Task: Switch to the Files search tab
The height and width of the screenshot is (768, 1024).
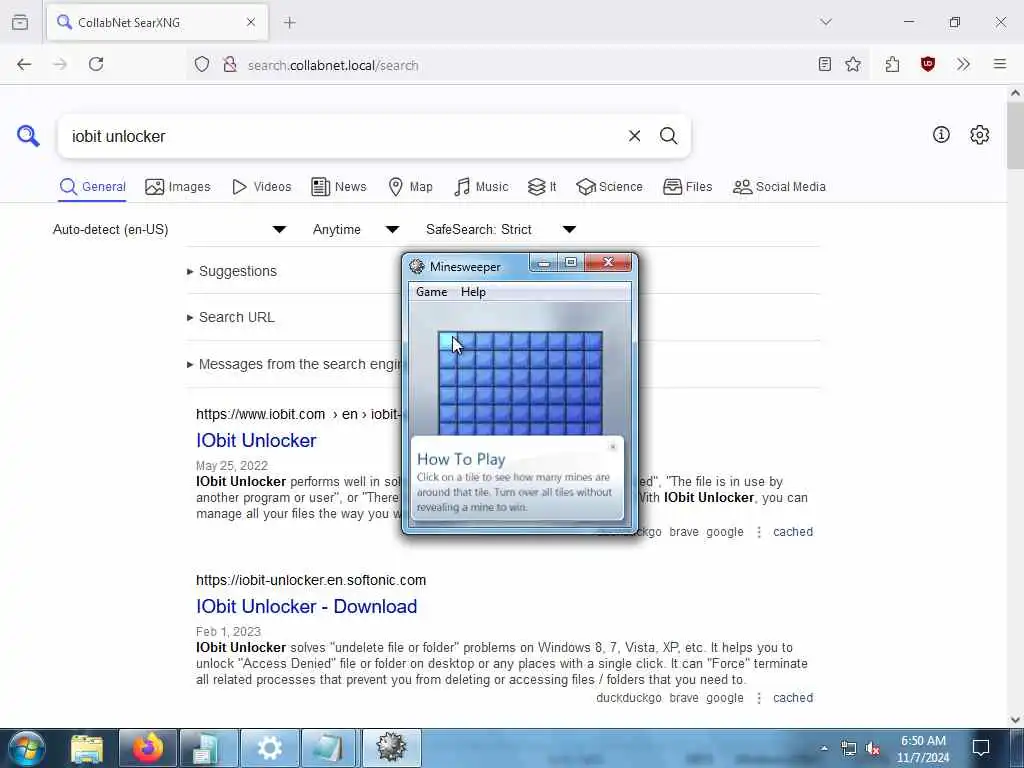Action: 688,187
